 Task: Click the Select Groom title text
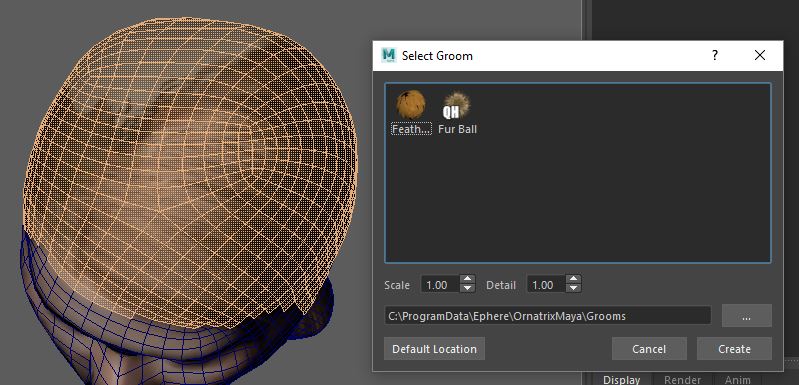coord(437,56)
